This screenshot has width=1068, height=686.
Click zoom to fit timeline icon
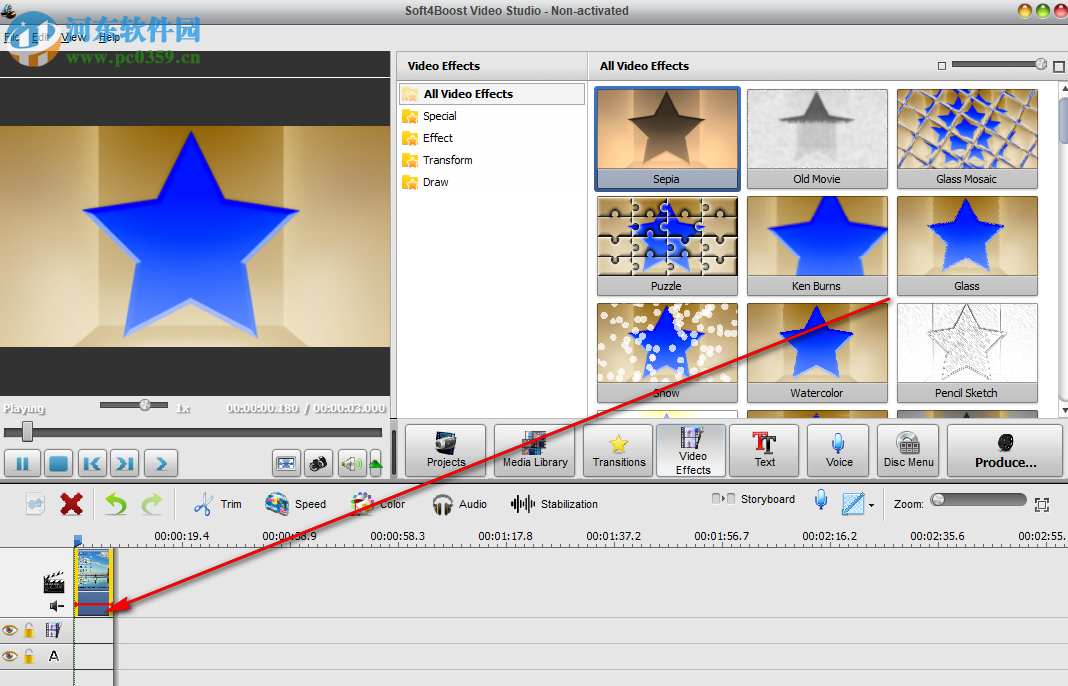pos(1041,504)
